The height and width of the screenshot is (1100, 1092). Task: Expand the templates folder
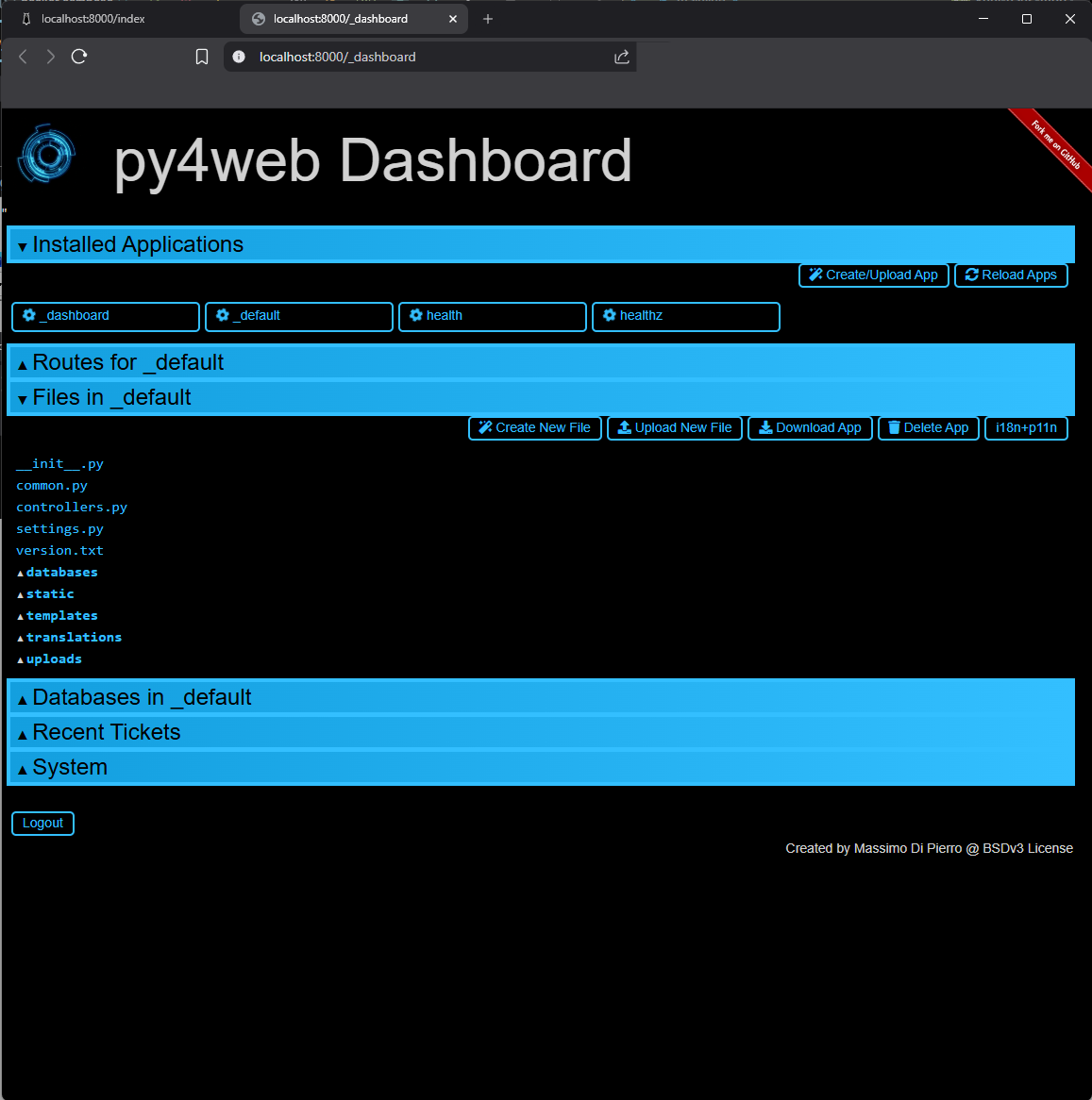click(x=61, y=615)
